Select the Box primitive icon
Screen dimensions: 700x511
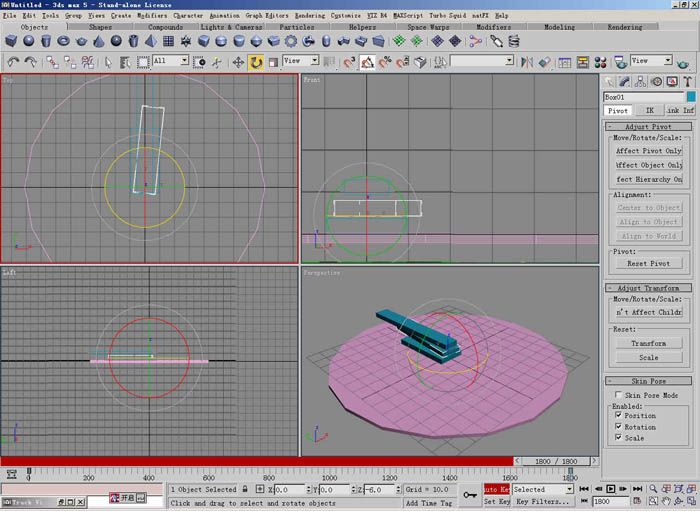11,42
